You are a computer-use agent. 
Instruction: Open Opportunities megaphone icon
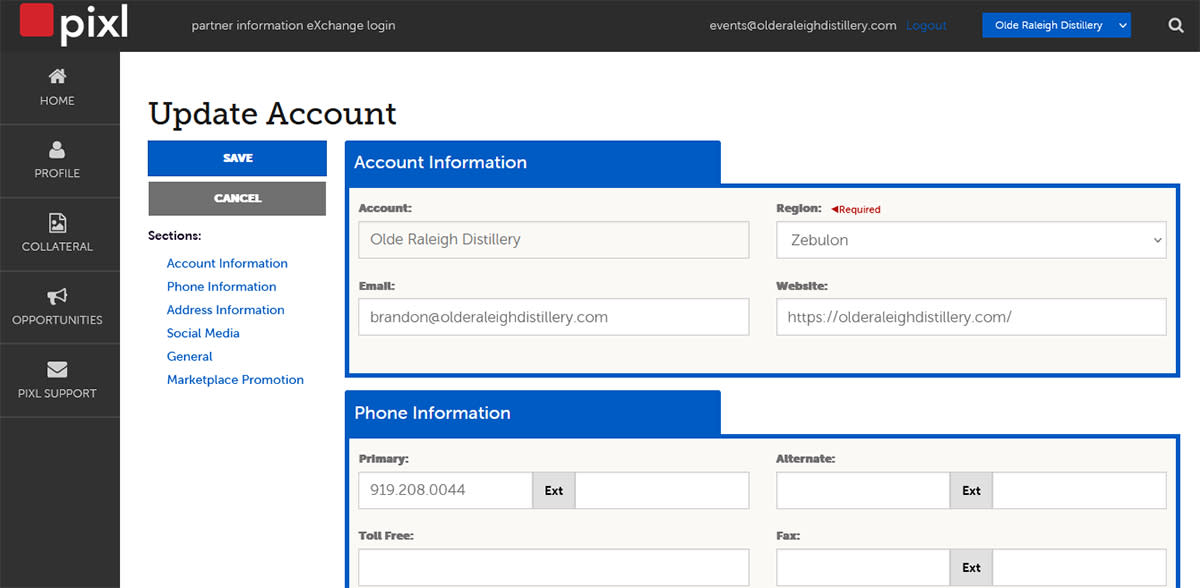tap(57, 296)
